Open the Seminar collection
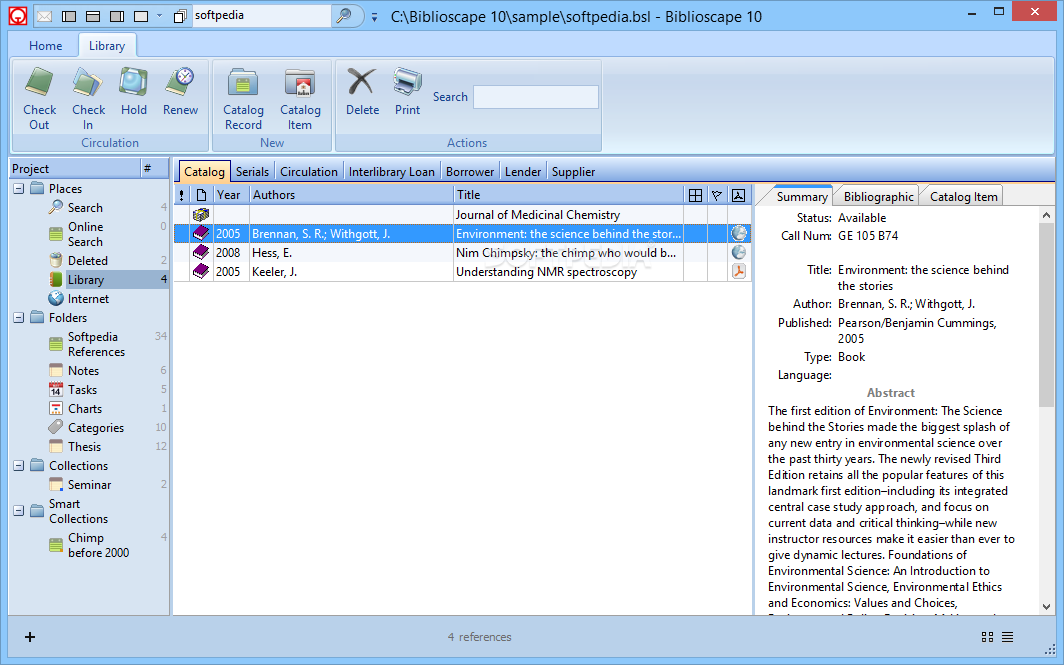1064x665 pixels. pyautogui.click(x=89, y=484)
